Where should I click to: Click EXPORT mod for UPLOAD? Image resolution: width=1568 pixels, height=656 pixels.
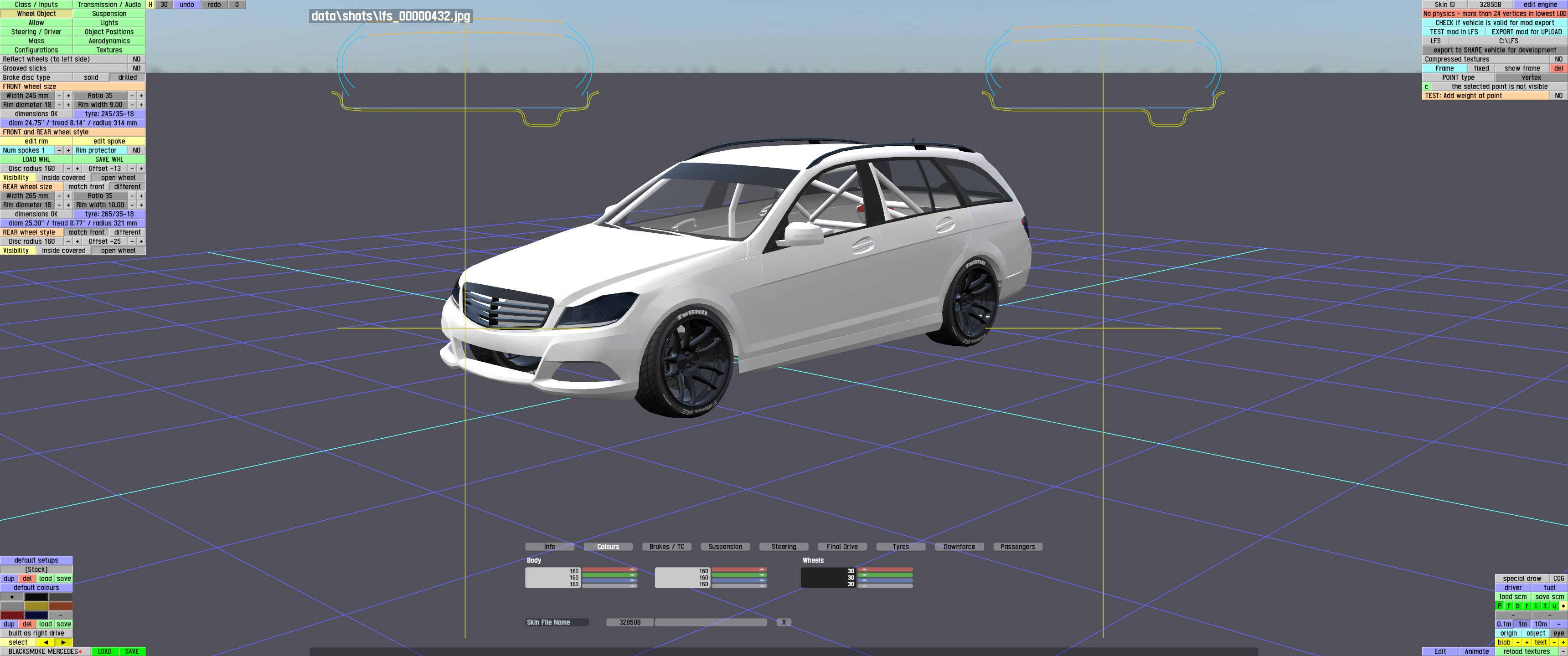tap(1526, 31)
